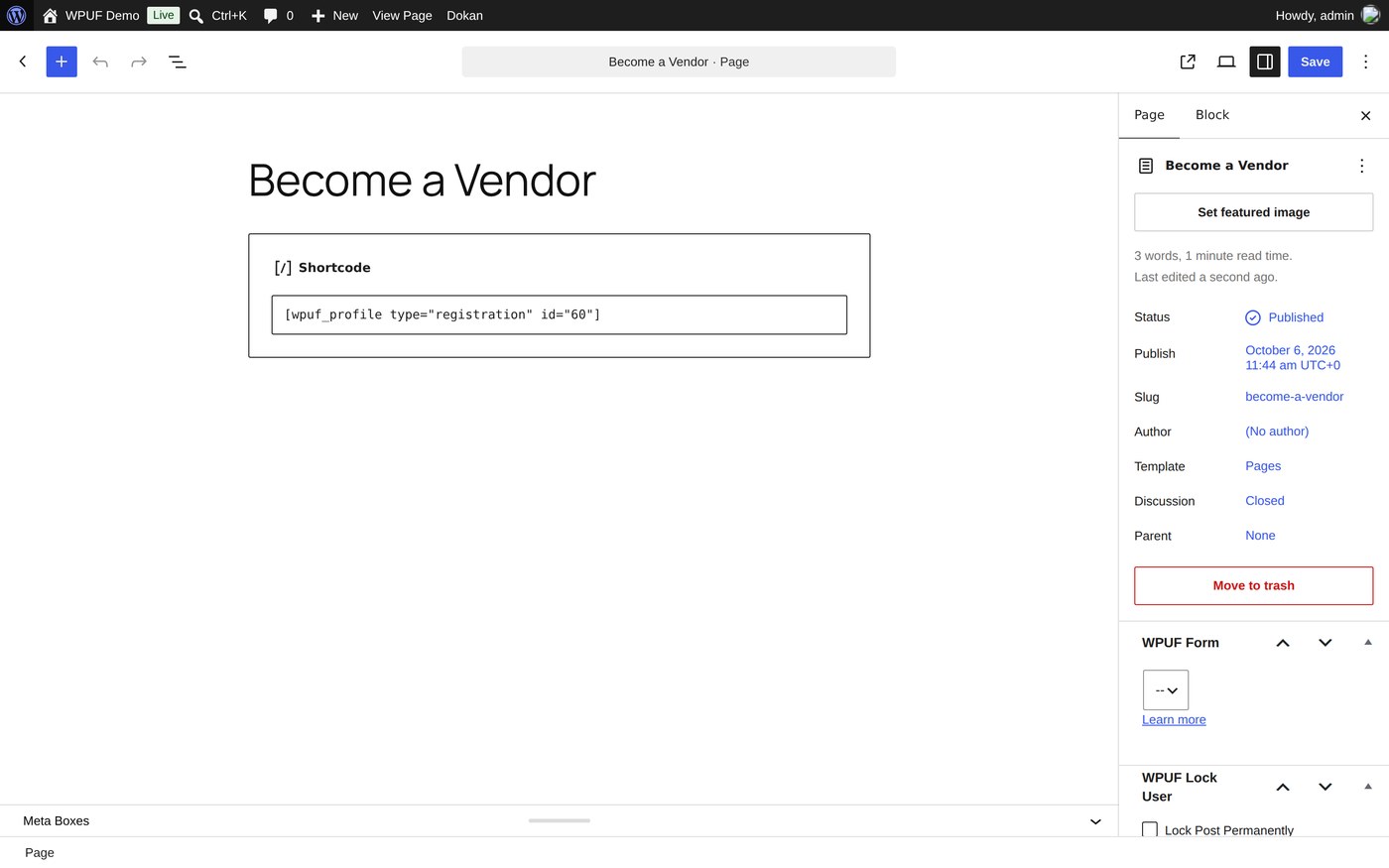
Task: Redo the last undone change
Action: pyautogui.click(x=139, y=62)
